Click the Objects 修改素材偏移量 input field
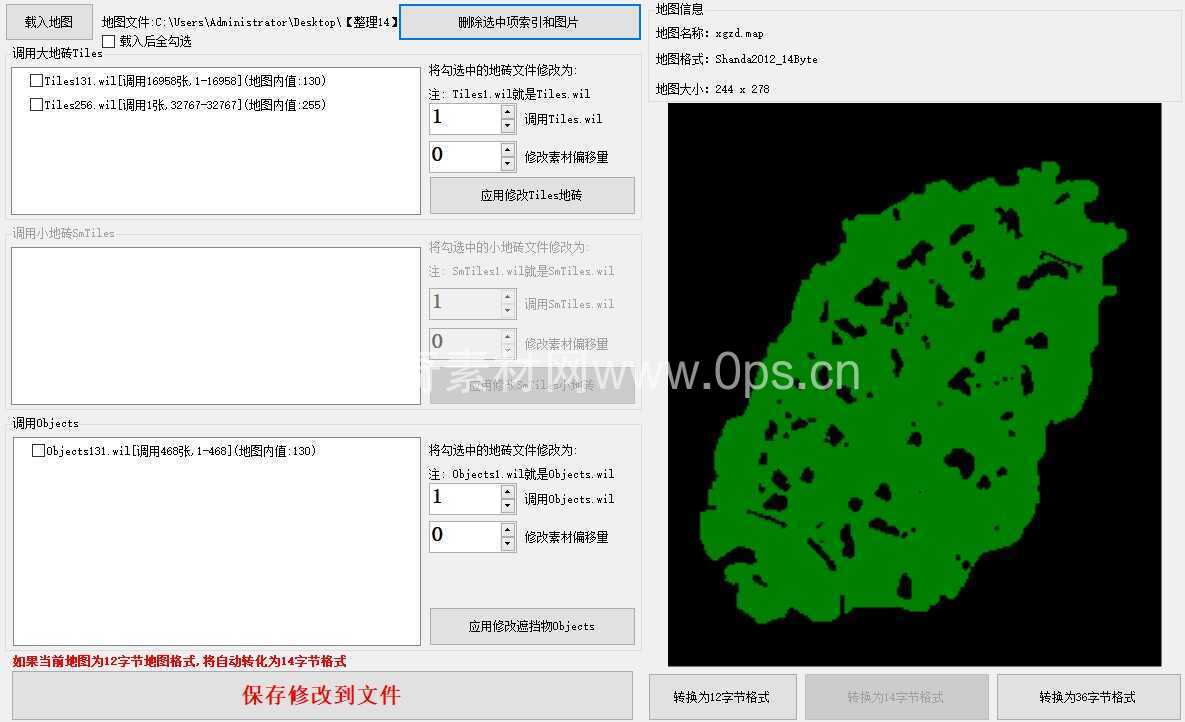The width and height of the screenshot is (1185, 722). click(464, 537)
